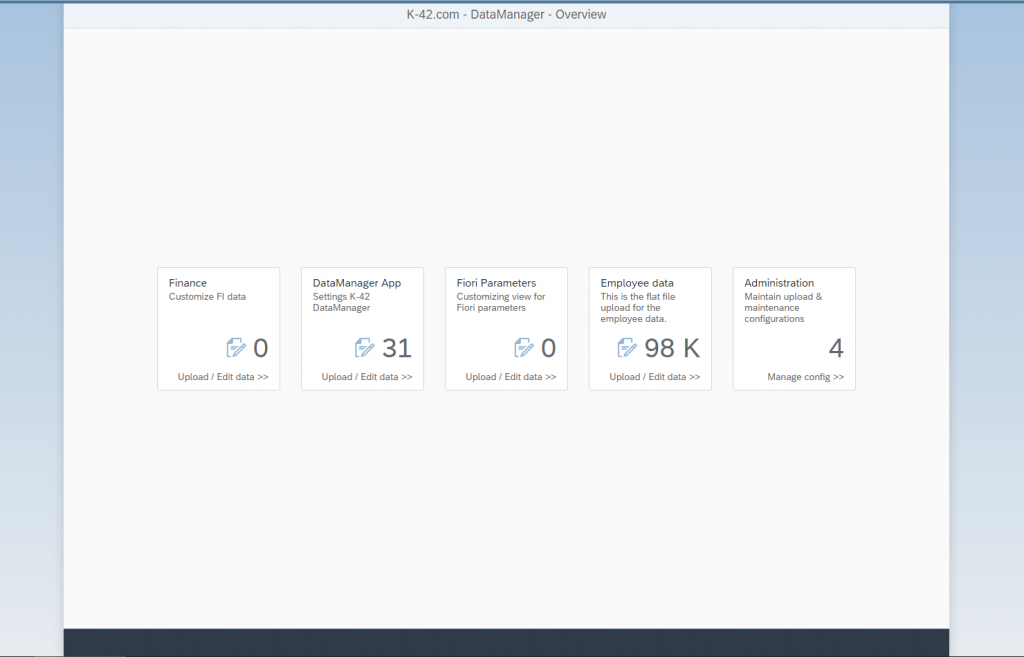
Task: Open the Employee data tile
Action: (x=650, y=328)
